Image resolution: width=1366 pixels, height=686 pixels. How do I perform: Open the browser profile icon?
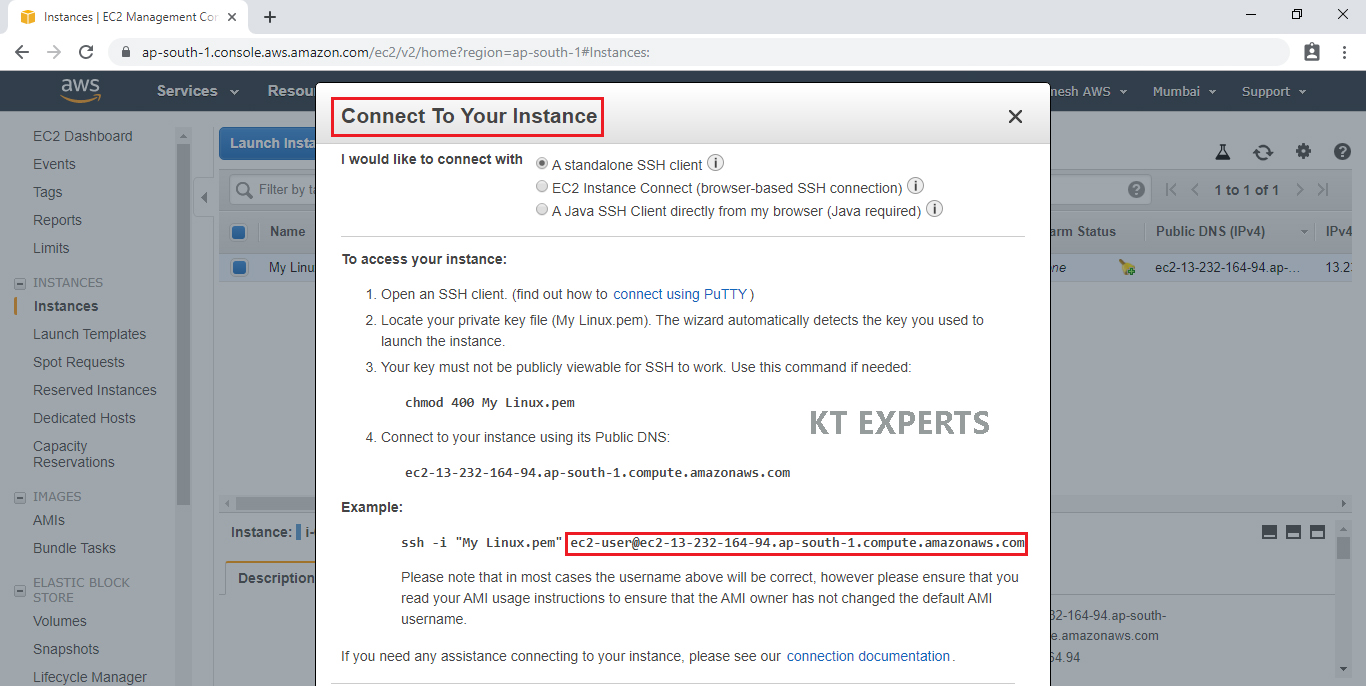(1312, 52)
